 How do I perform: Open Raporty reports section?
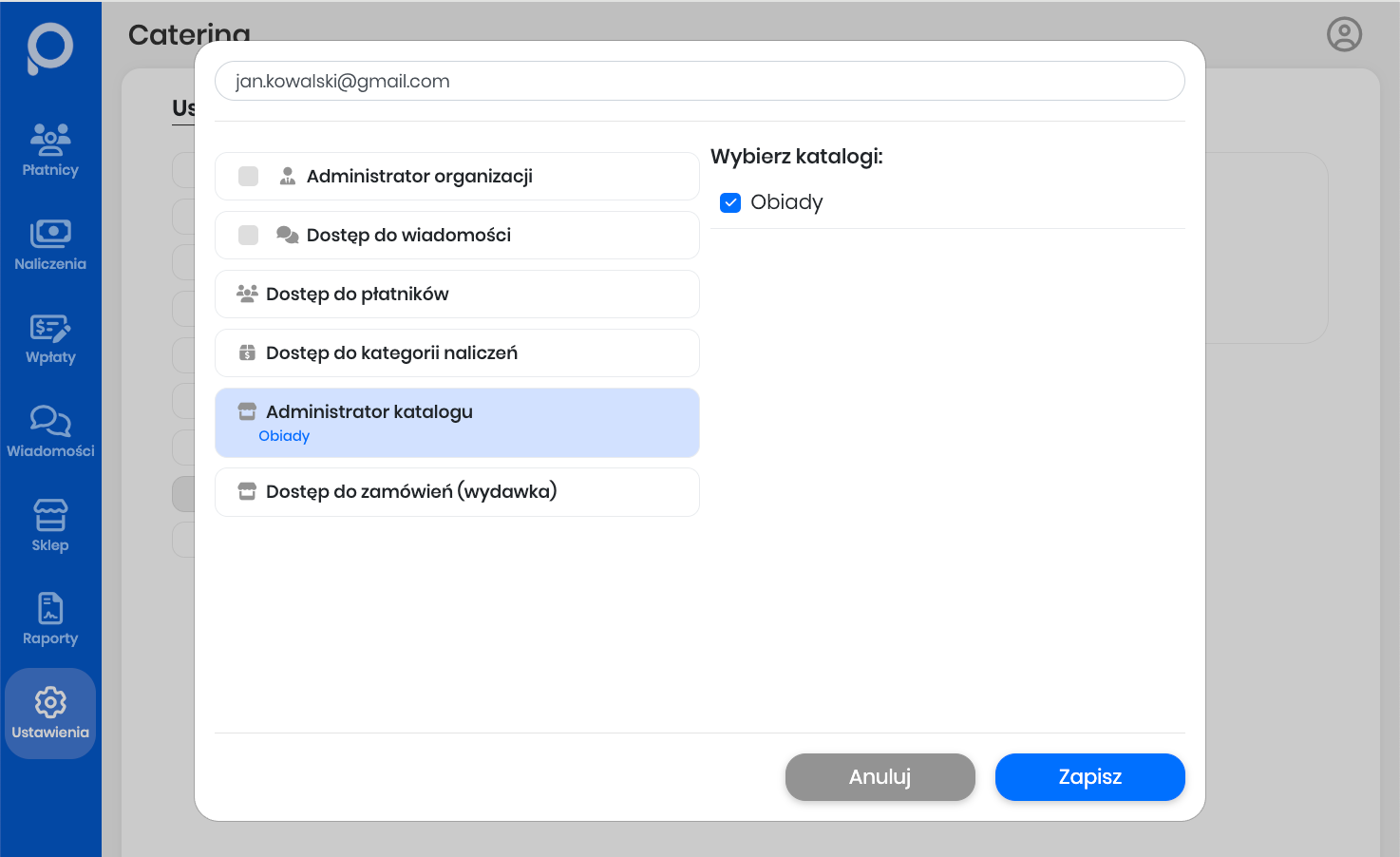50,619
